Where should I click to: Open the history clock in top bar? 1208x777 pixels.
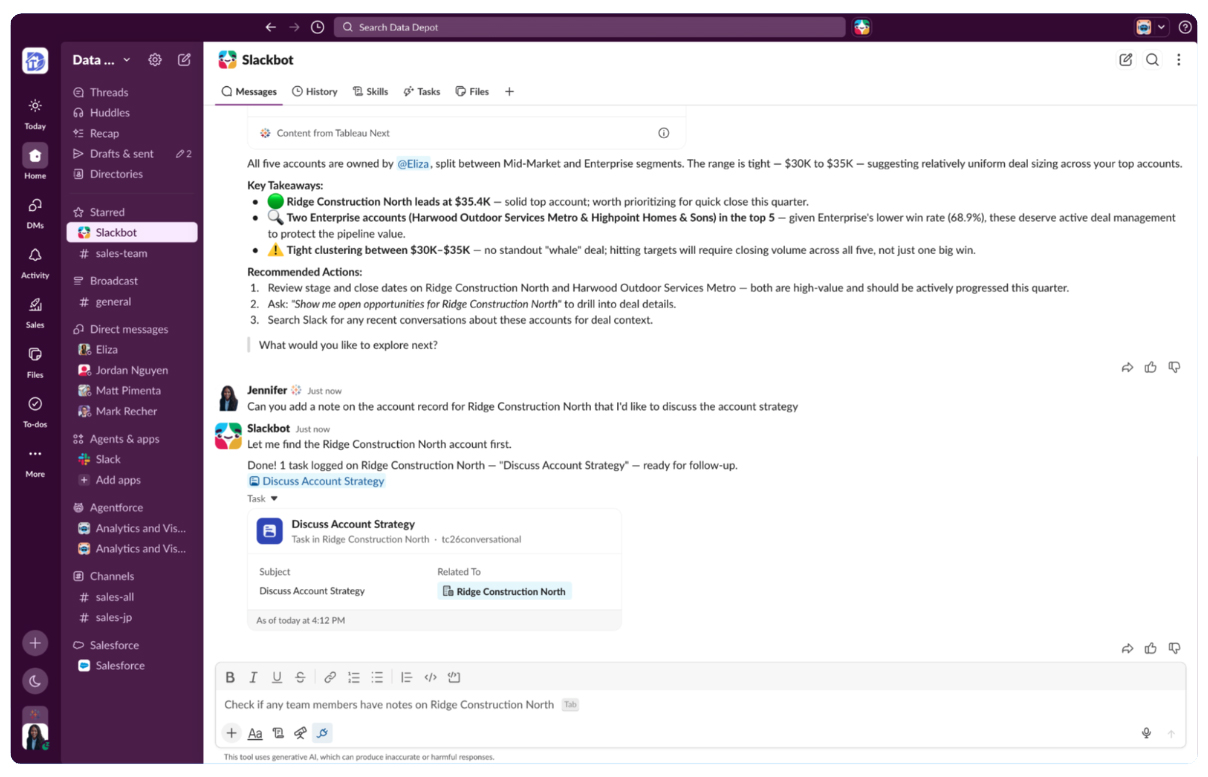[318, 27]
